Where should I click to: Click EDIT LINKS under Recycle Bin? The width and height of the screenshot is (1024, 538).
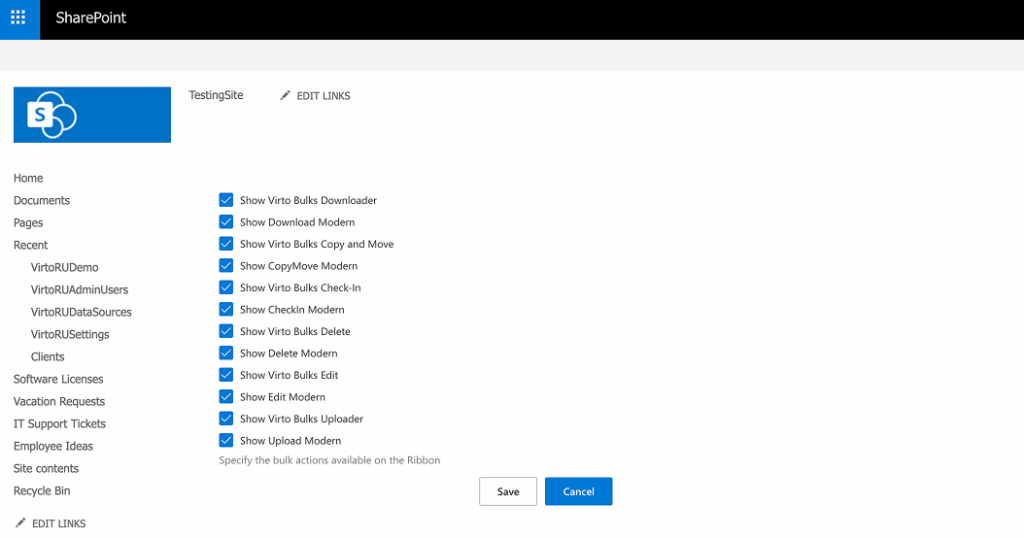(x=59, y=524)
